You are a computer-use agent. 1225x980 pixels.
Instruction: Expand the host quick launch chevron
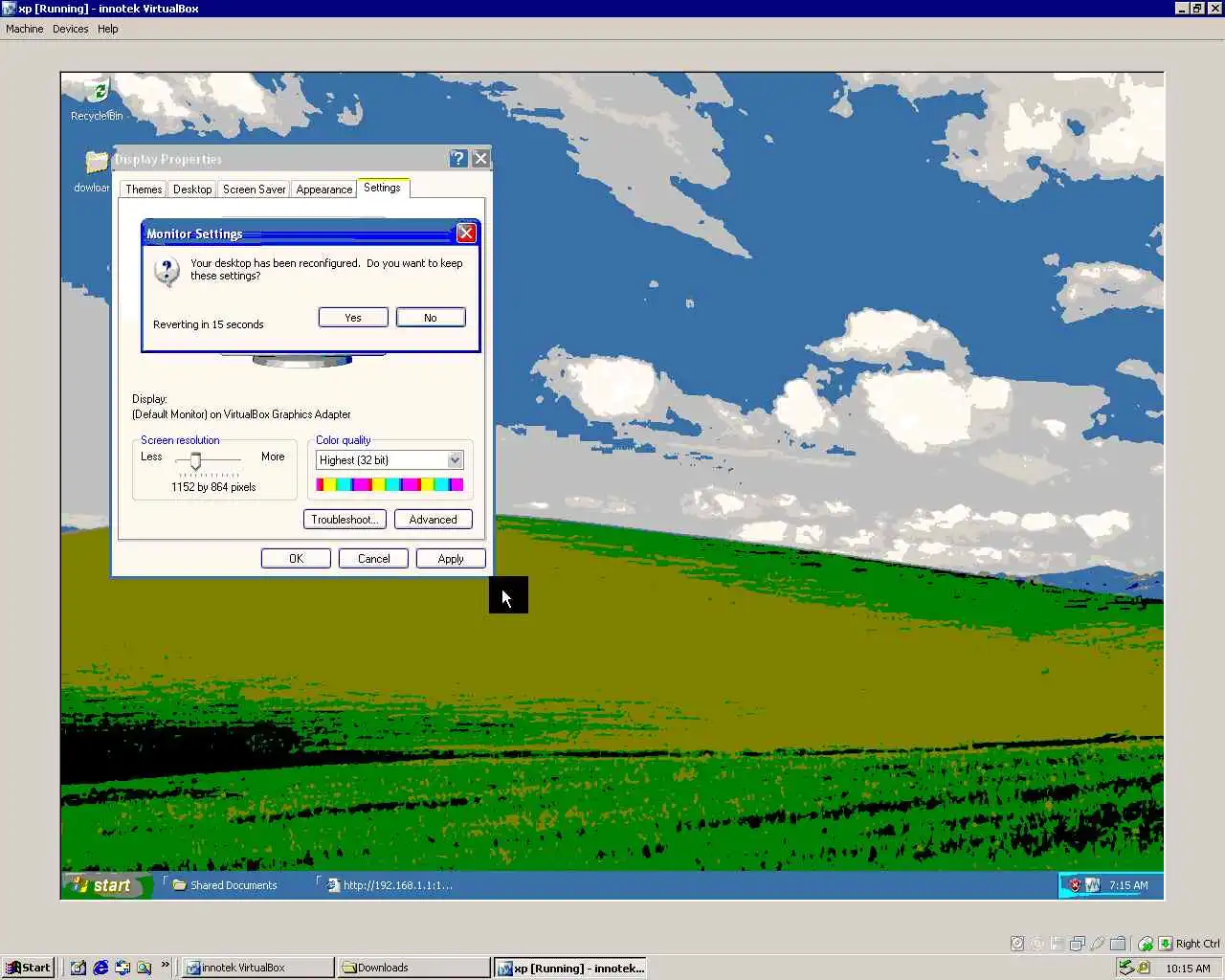[x=165, y=965]
